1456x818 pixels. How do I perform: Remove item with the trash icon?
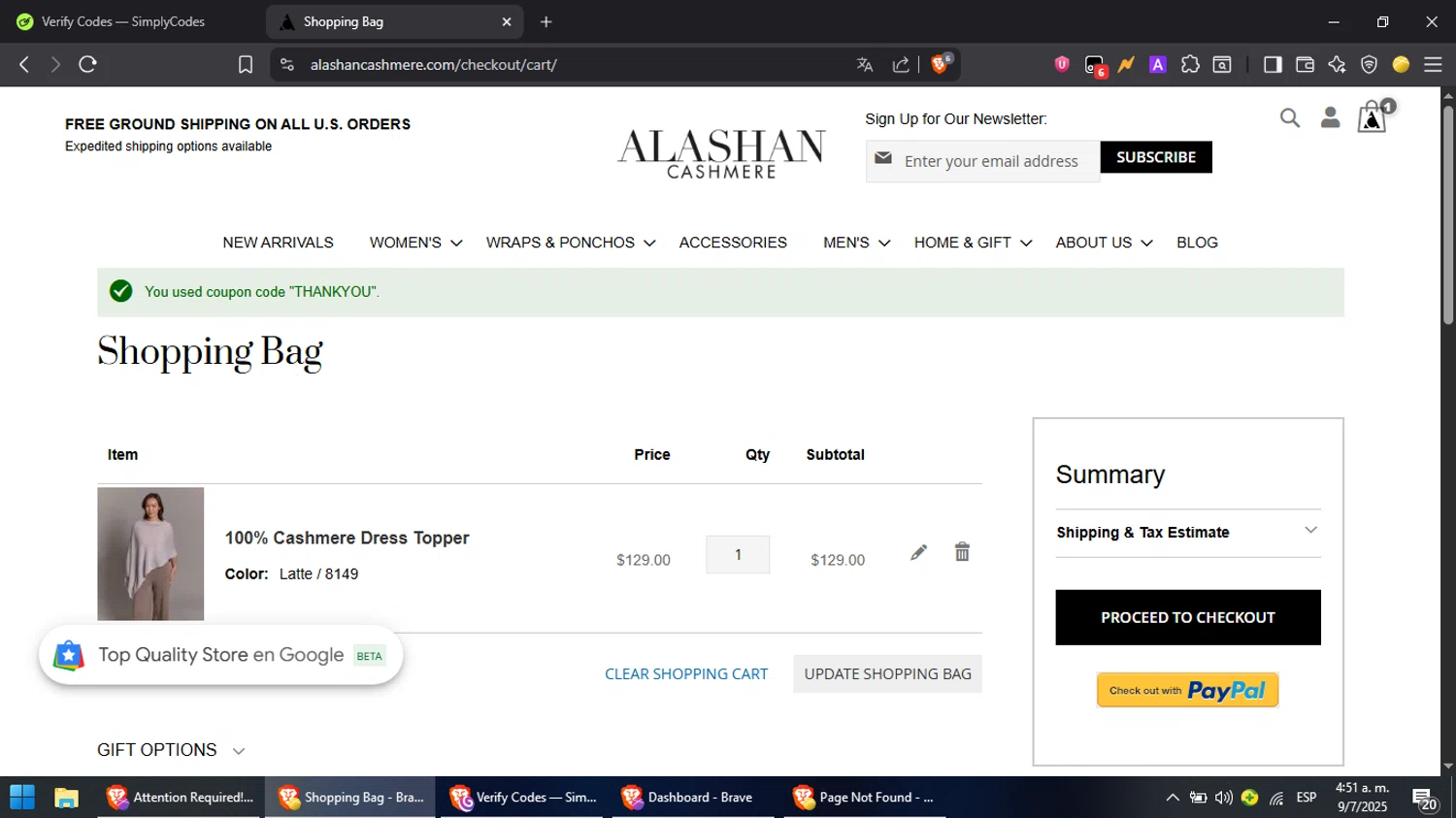(962, 551)
